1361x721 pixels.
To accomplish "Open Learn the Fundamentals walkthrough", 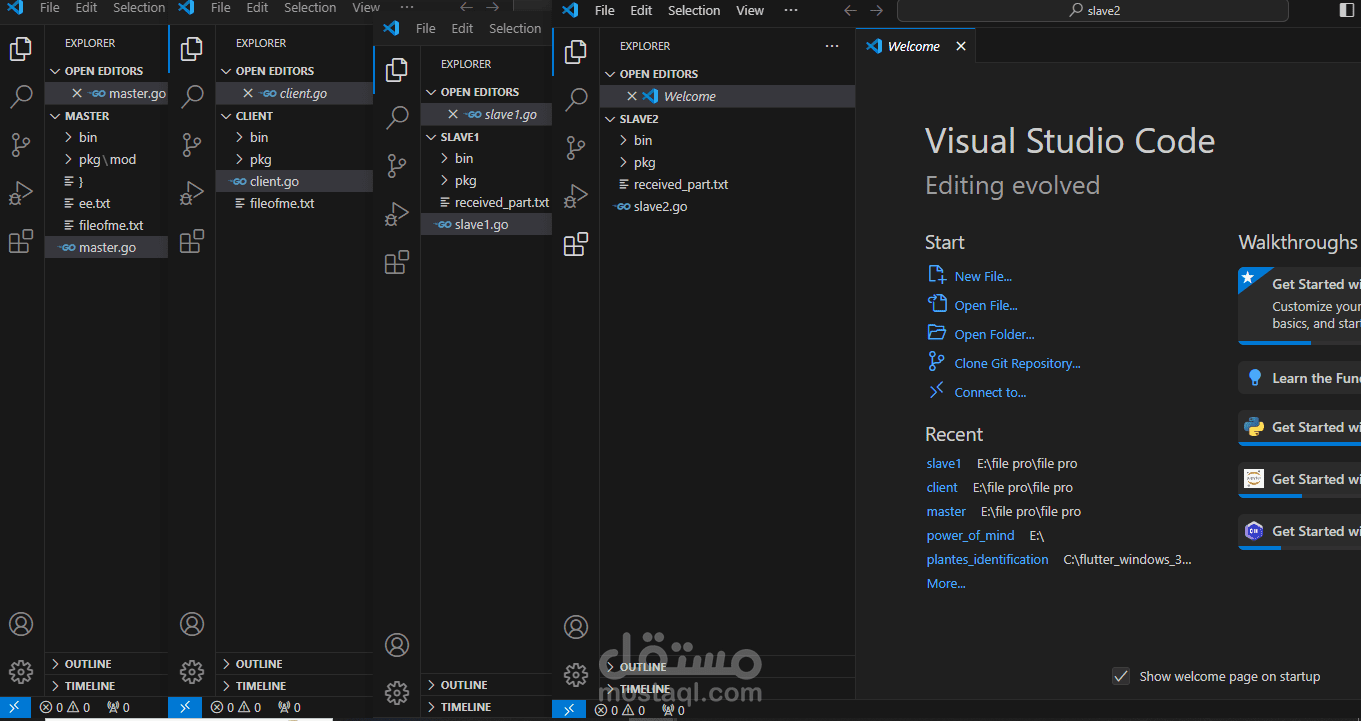I will tap(1300, 378).
